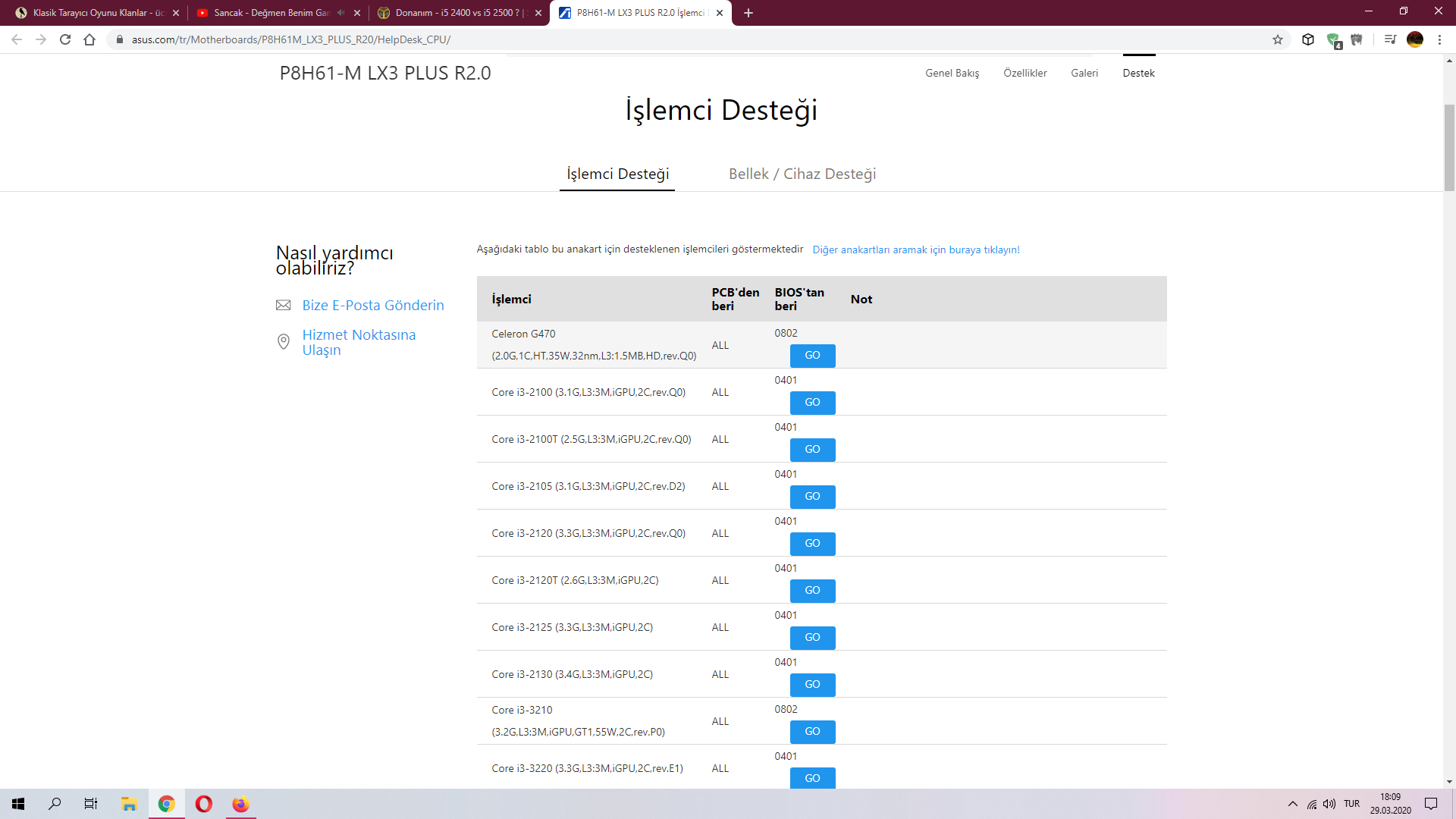
Task: Click the address bar URL
Action: tap(291, 39)
